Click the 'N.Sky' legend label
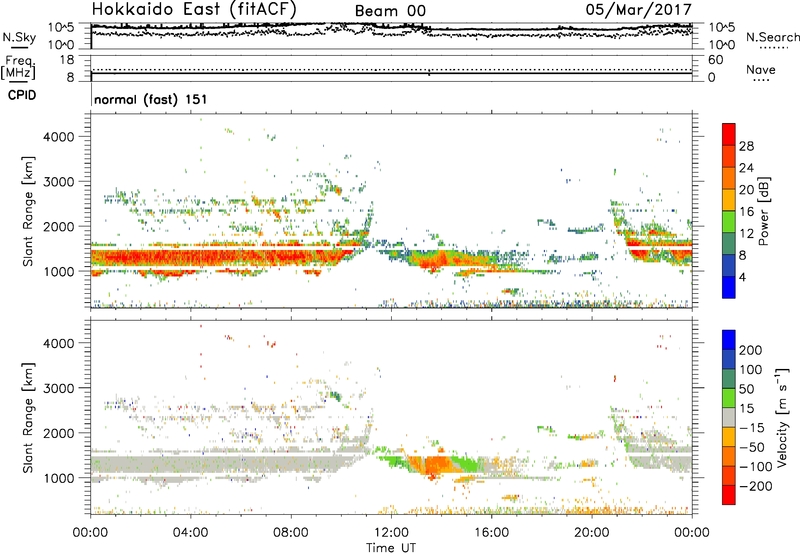The width and height of the screenshot is (800, 554). [19, 37]
